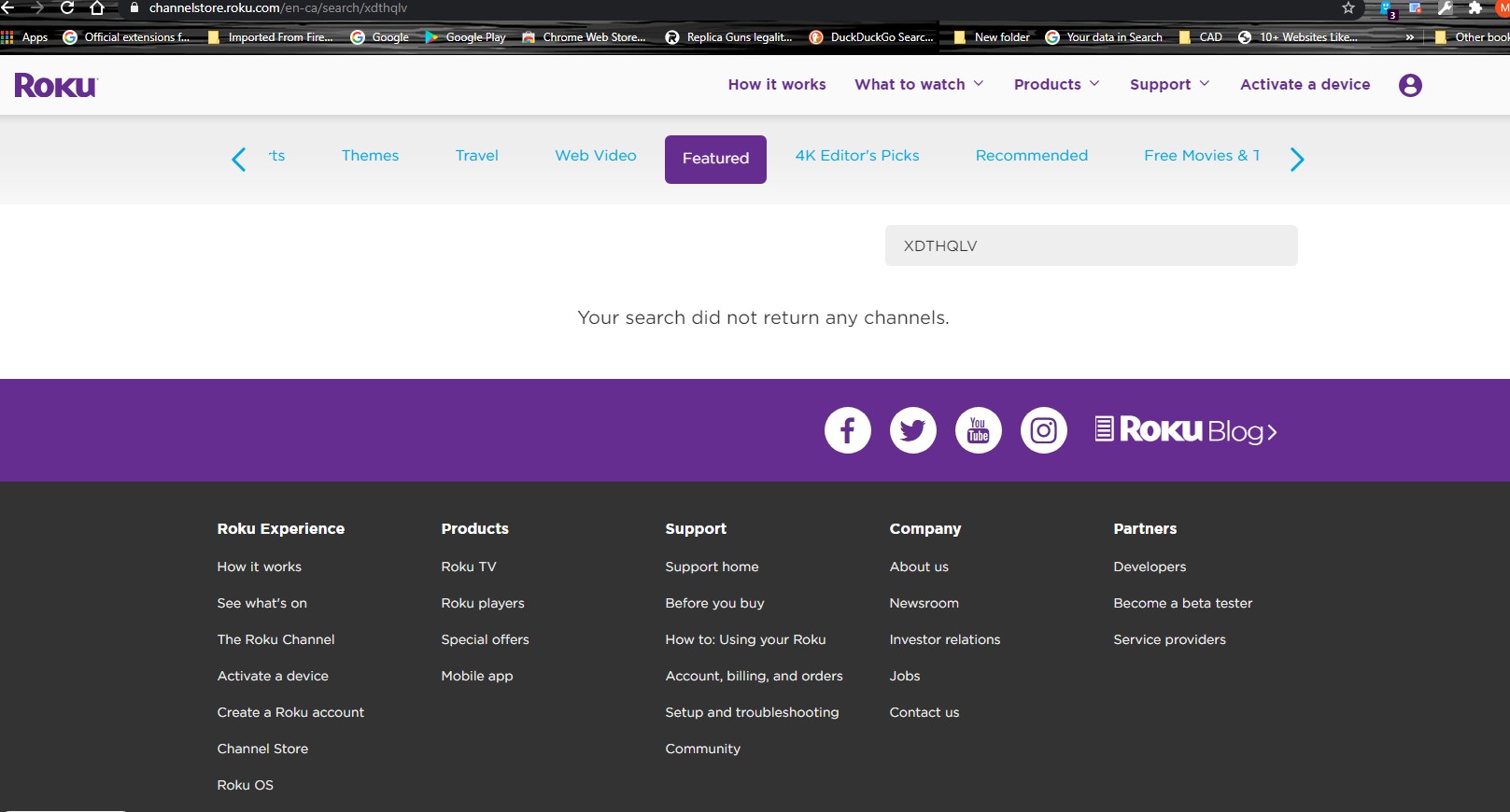This screenshot has width=1510, height=812.
Task: Open Roku players footer link
Action: click(x=483, y=603)
